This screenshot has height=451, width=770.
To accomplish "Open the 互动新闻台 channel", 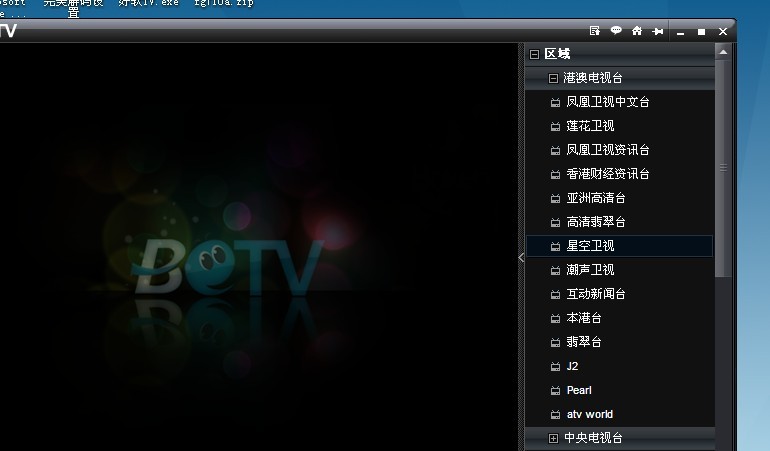I will pyautogui.click(x=596, y=294).
